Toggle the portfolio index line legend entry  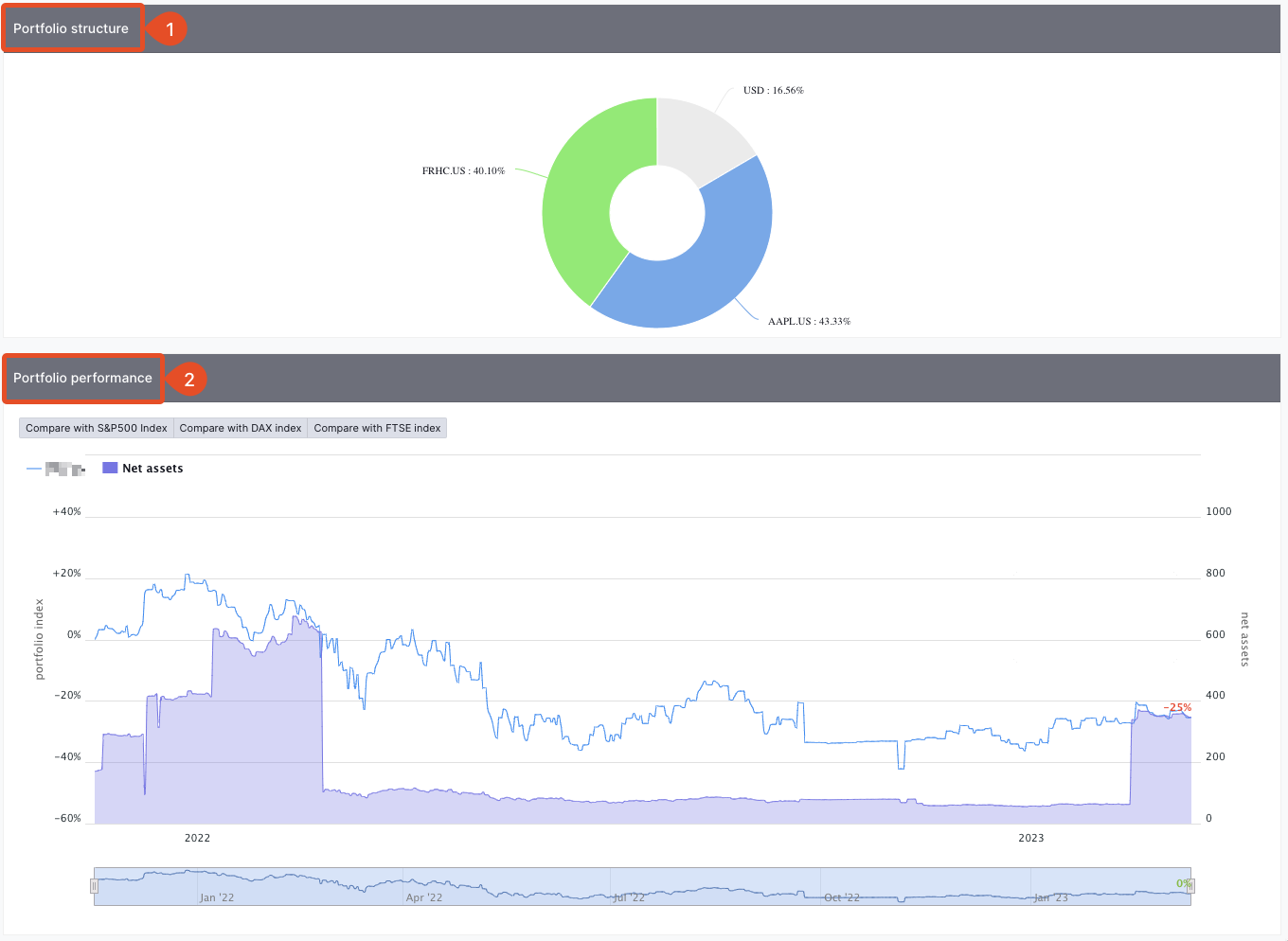[57, 468]
